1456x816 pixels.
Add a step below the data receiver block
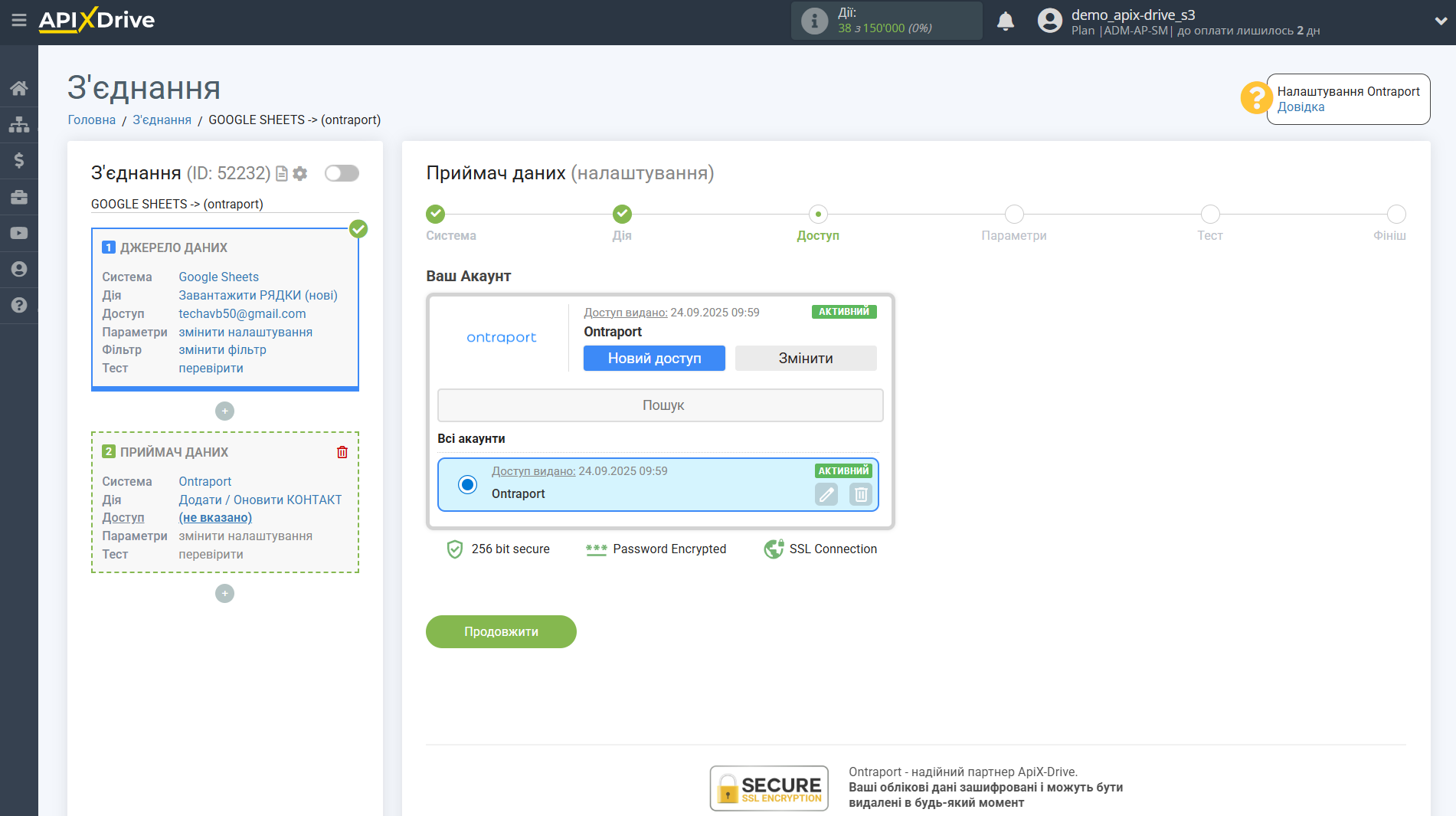(x=224, y=594)
